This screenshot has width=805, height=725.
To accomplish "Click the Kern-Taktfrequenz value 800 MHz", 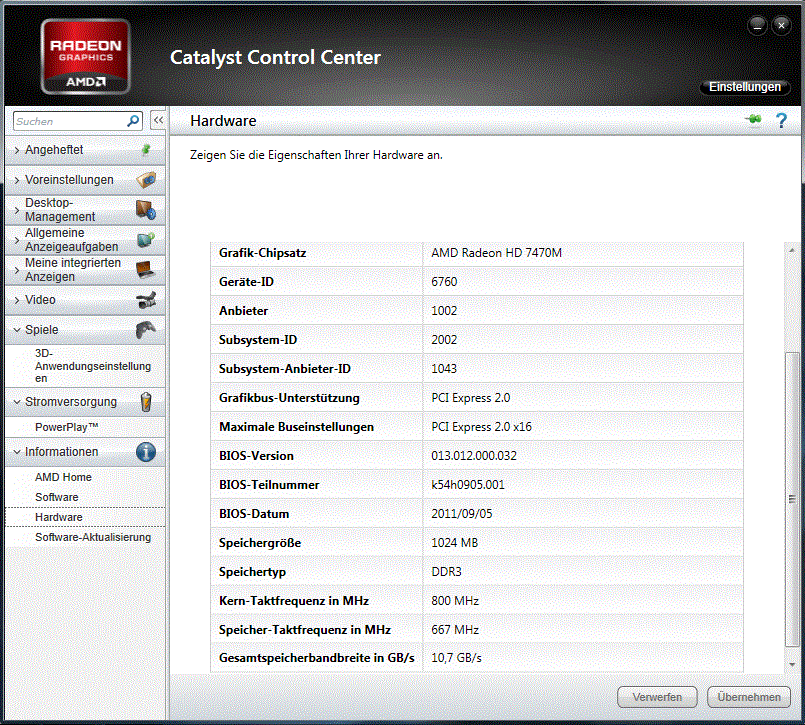I will [455, 601].
